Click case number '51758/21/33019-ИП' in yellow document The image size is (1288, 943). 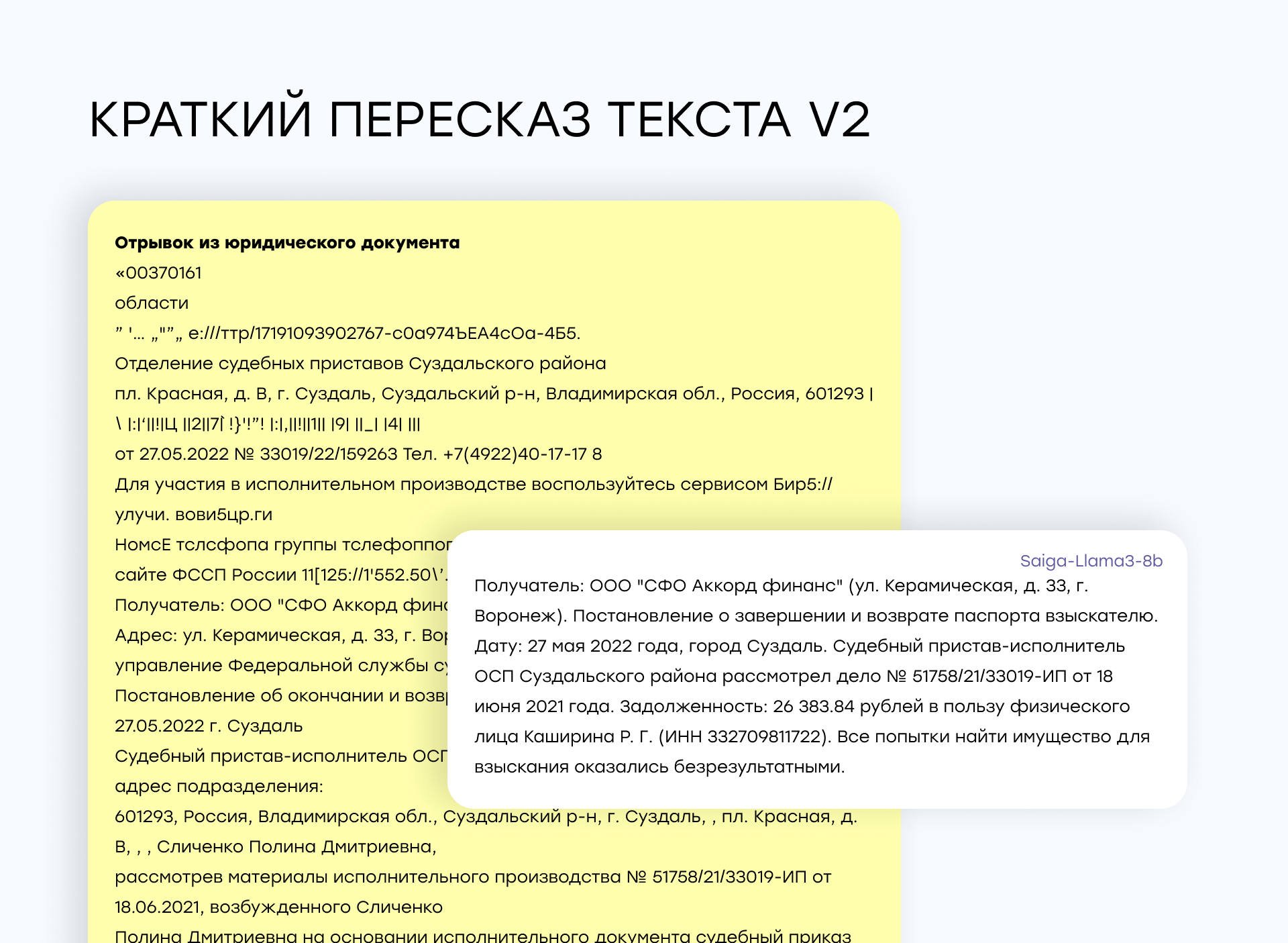(x=729, y=877)
